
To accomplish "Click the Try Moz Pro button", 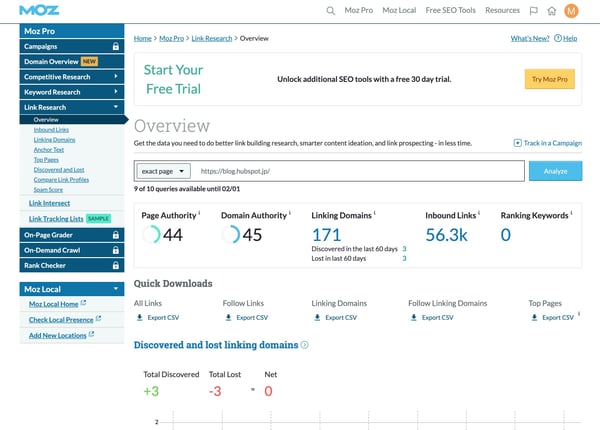I will point(549,78).
